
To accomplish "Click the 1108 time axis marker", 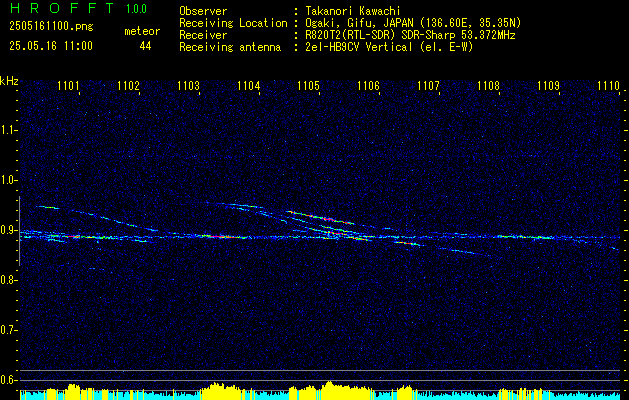I will point(489,85).
